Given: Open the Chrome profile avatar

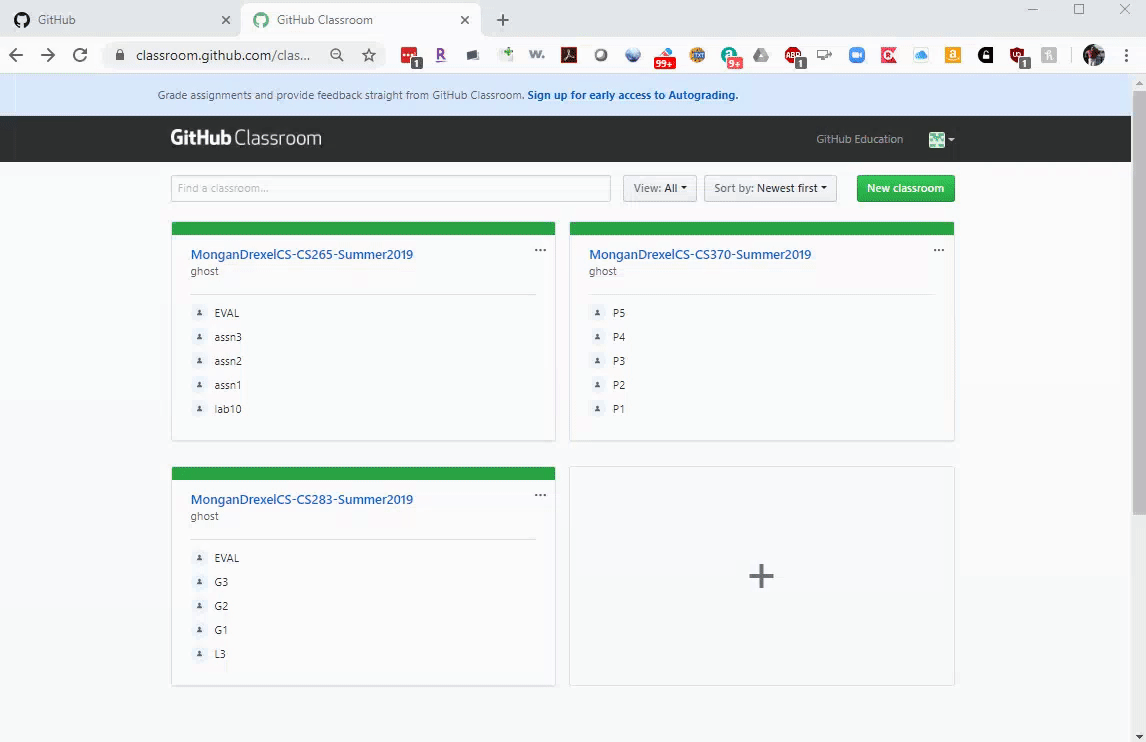Looking at the screenshot, I should [1093, 55].
